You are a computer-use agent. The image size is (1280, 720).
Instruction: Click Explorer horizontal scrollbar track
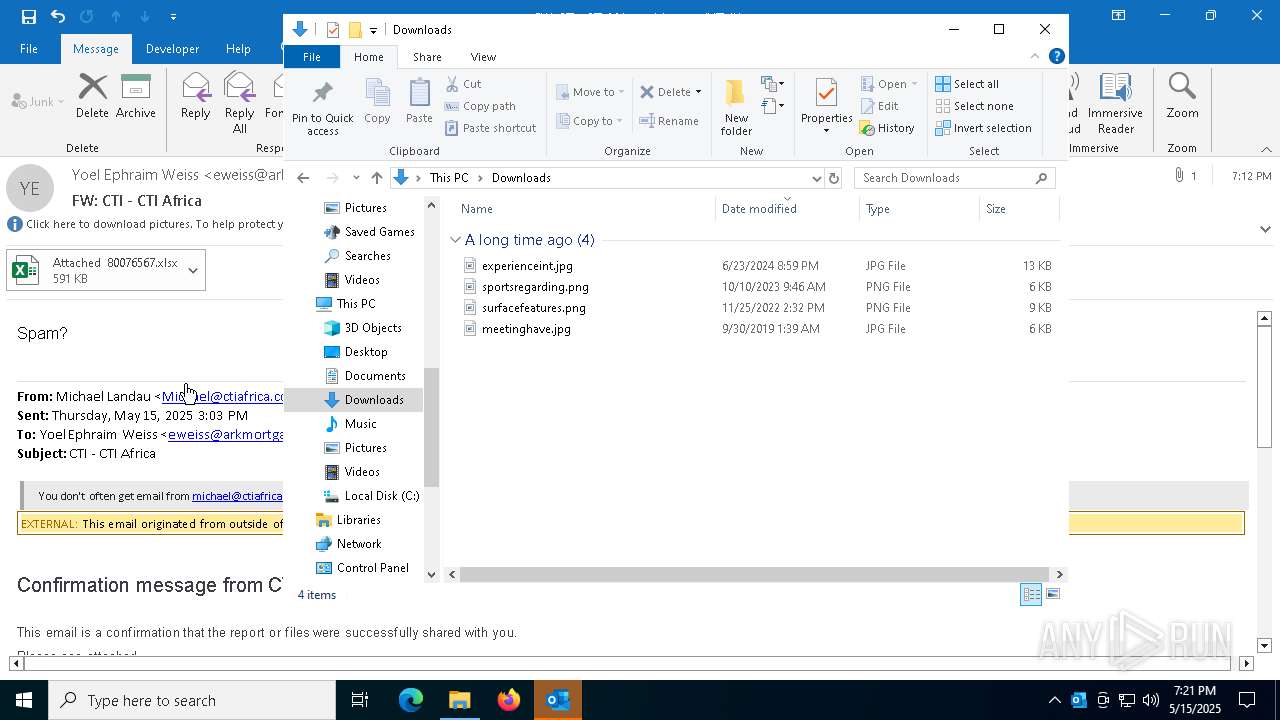click(756, 574)
